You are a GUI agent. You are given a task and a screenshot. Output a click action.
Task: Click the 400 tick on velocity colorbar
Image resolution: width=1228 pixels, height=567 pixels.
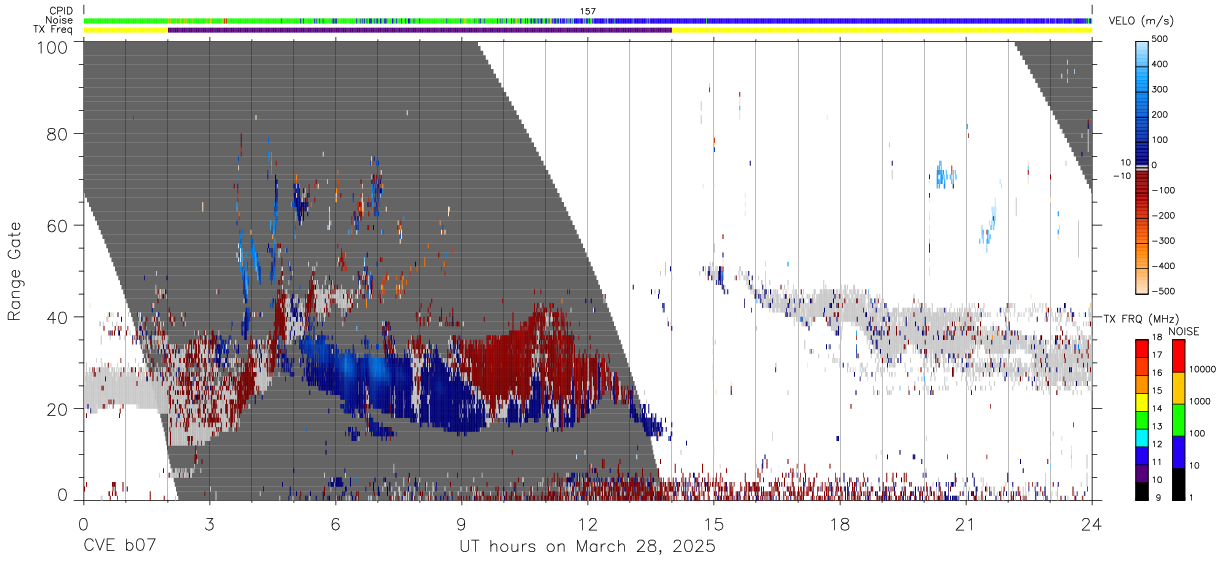pos(1160,64)
